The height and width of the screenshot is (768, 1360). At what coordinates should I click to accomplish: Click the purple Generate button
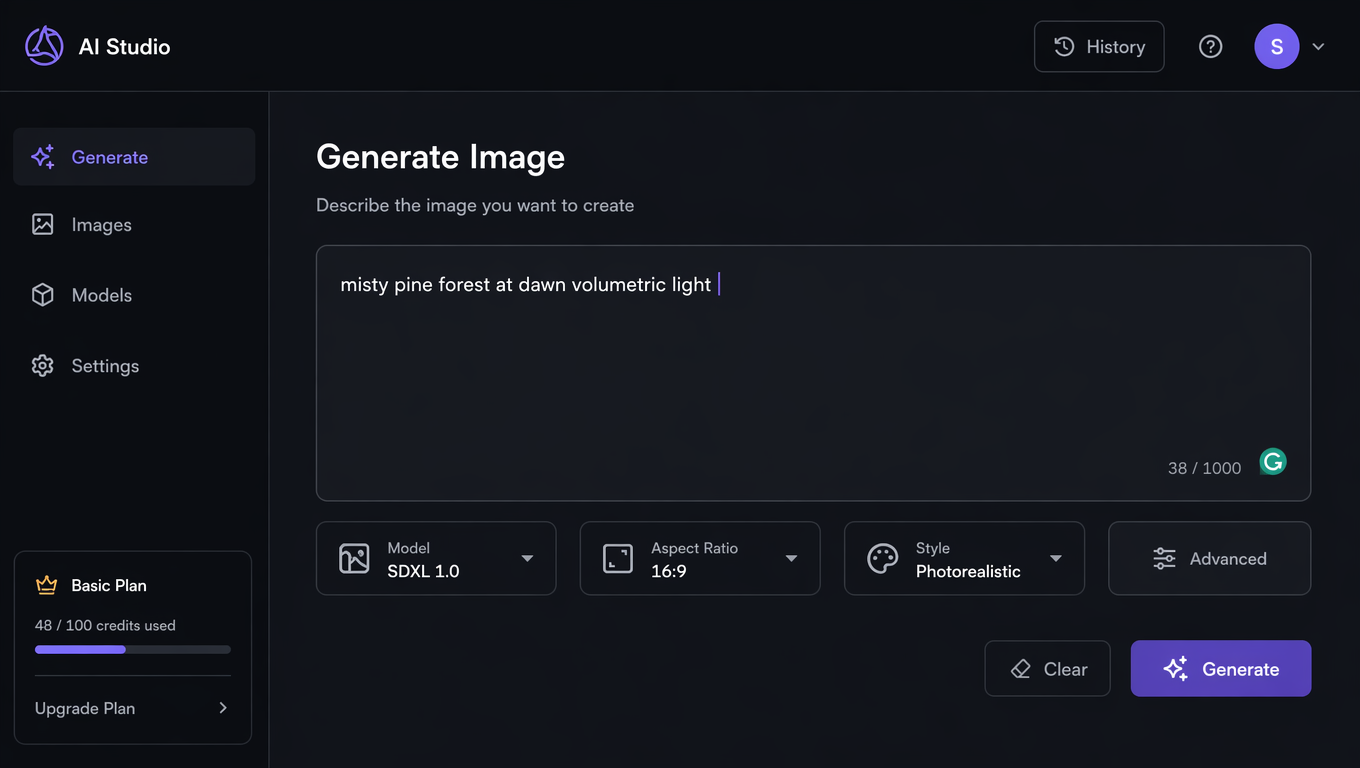coord(1220,668)
